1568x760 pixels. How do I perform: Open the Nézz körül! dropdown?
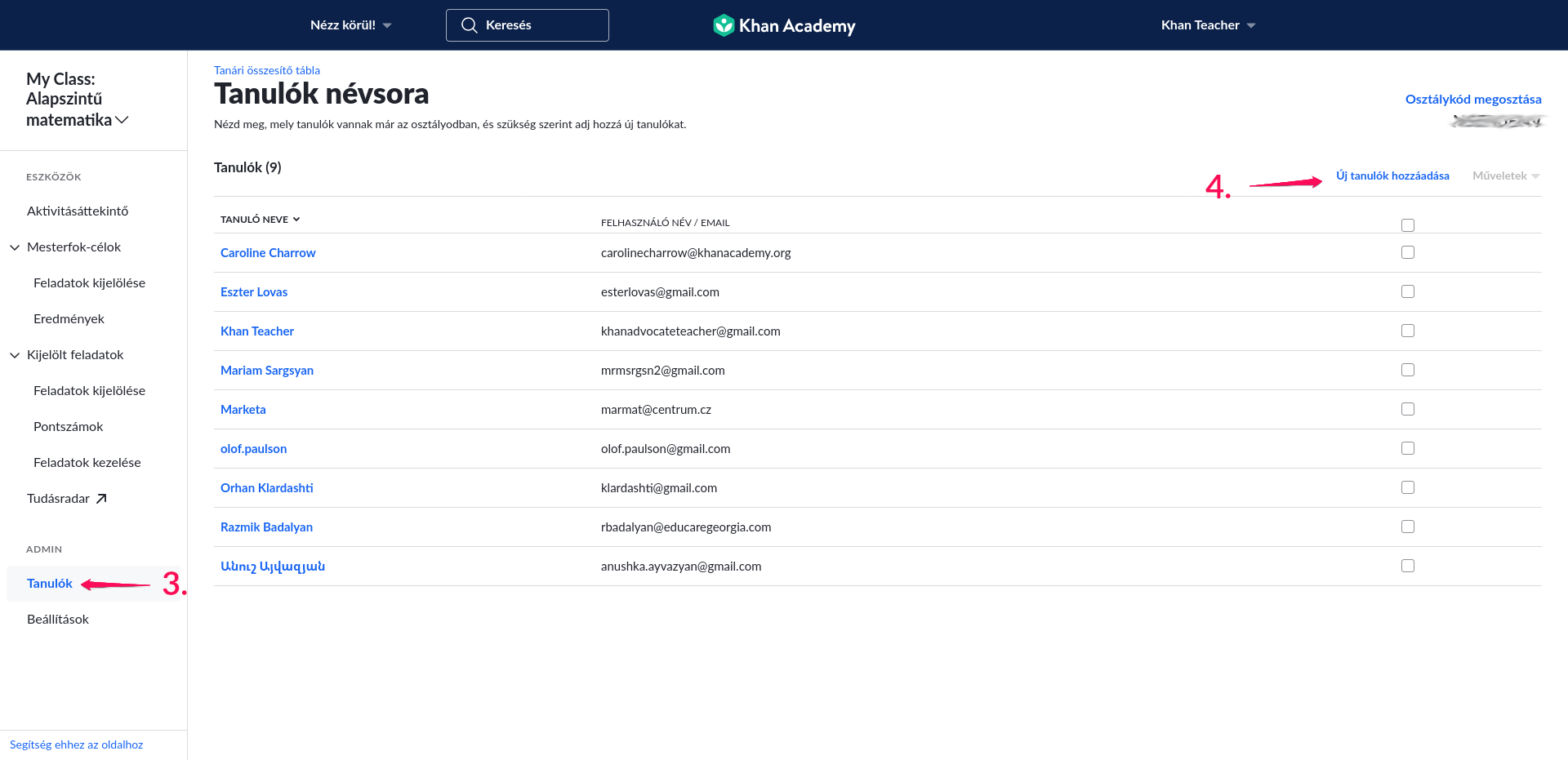(350, 25)
